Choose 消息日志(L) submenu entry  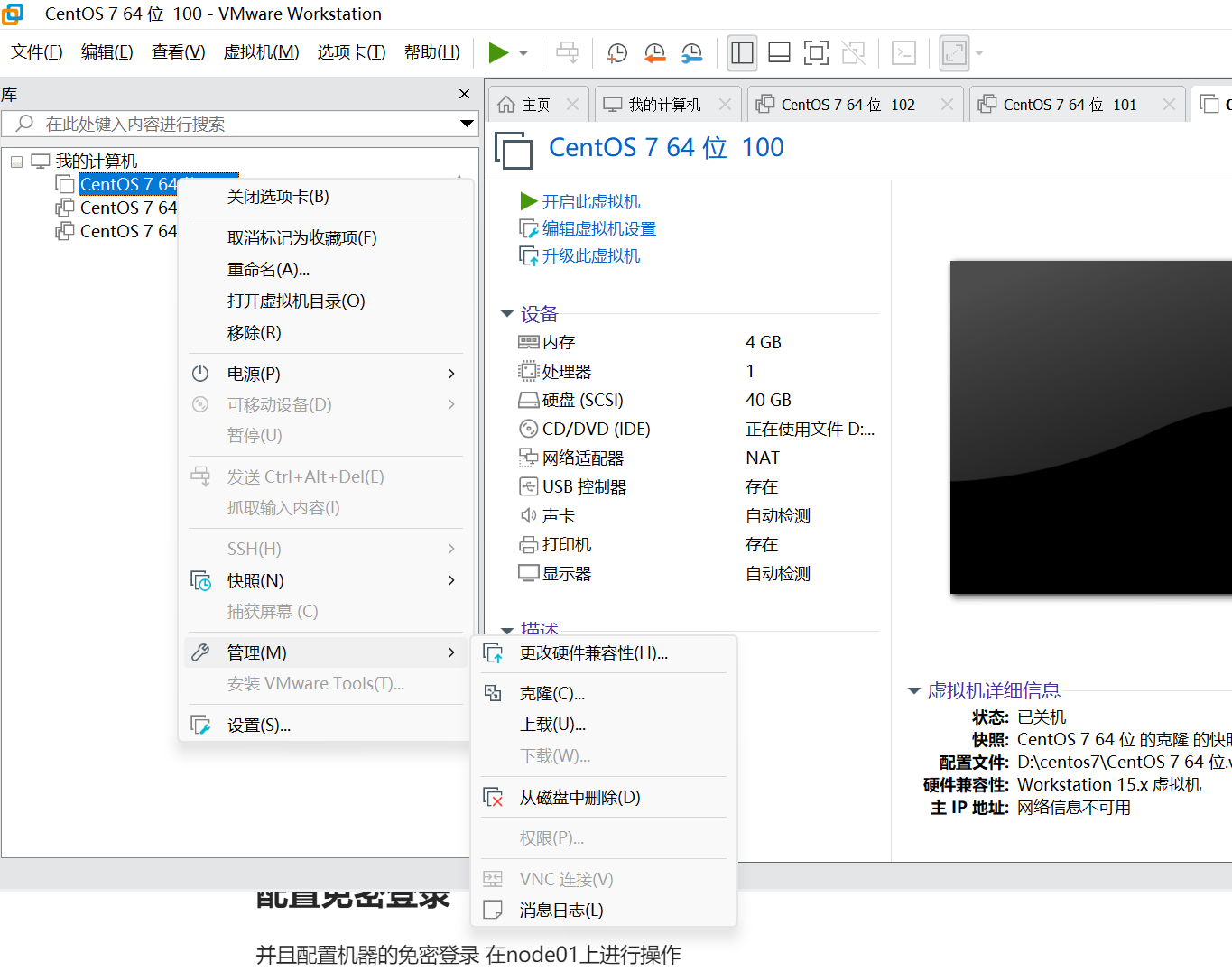(x=604, y=911)
